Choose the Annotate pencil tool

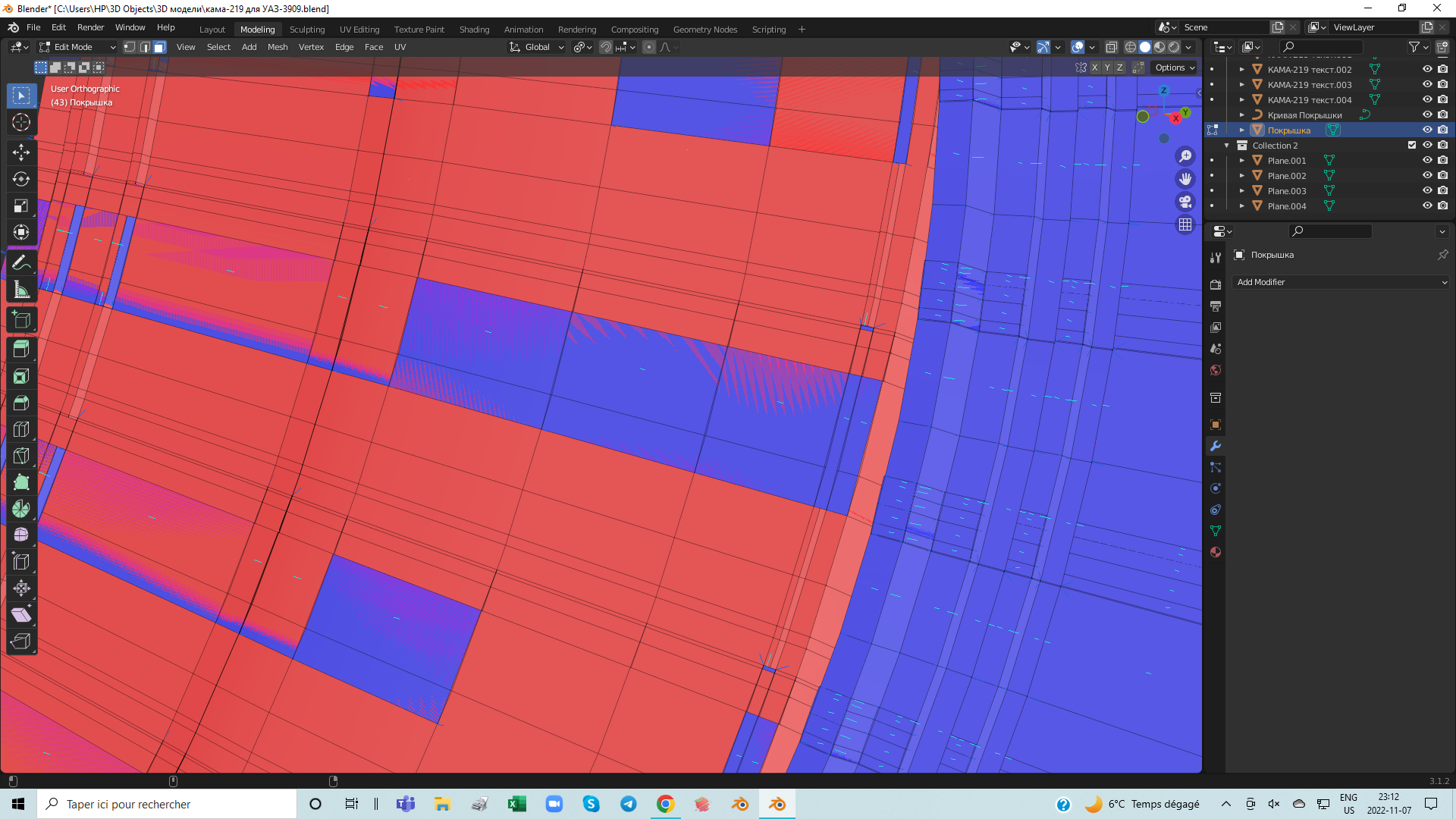(21, 263)
